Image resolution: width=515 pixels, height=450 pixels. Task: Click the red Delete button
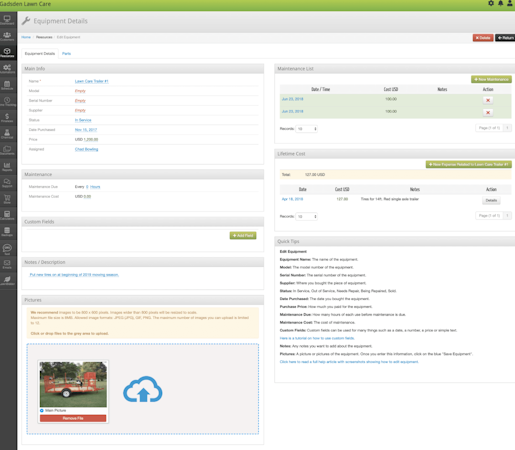[483, 38]
